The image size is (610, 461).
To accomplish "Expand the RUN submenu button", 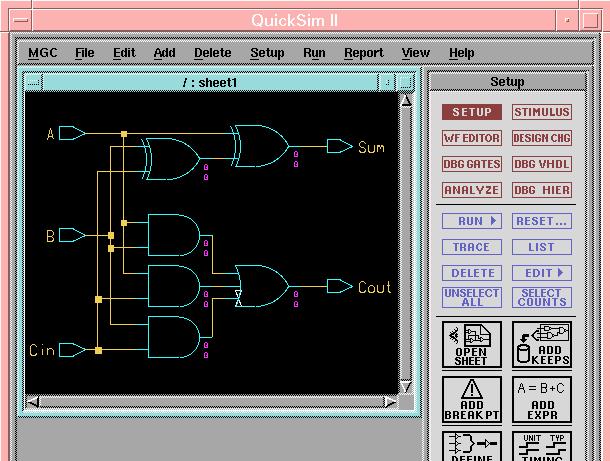I will [x=472, y=221].
